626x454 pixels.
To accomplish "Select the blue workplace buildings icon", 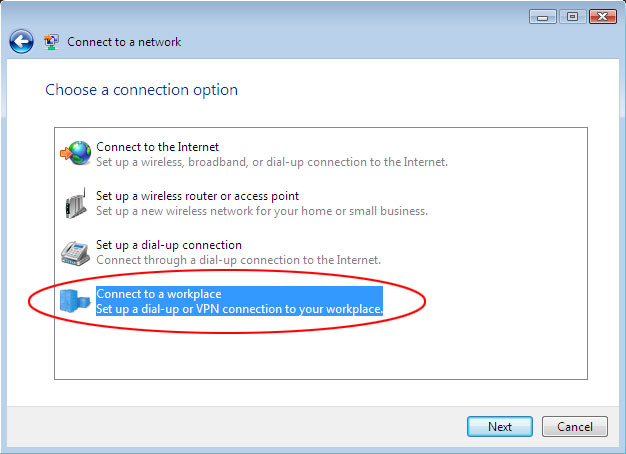I will [75, 301].
